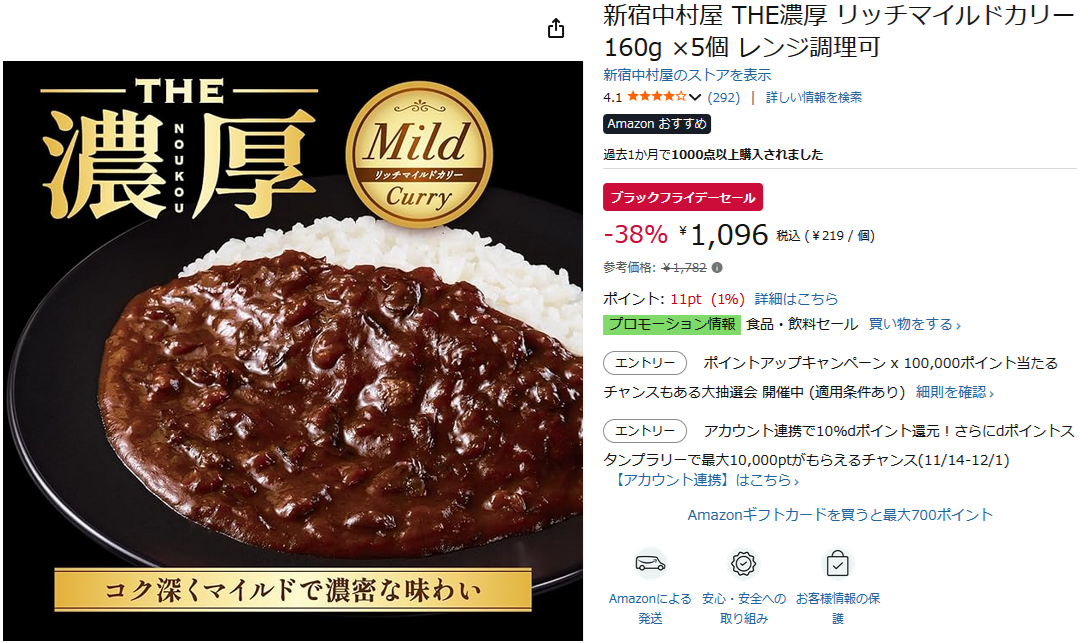
Task: Open 詳細はこちら points details link
Action: (x=796, y=299)
